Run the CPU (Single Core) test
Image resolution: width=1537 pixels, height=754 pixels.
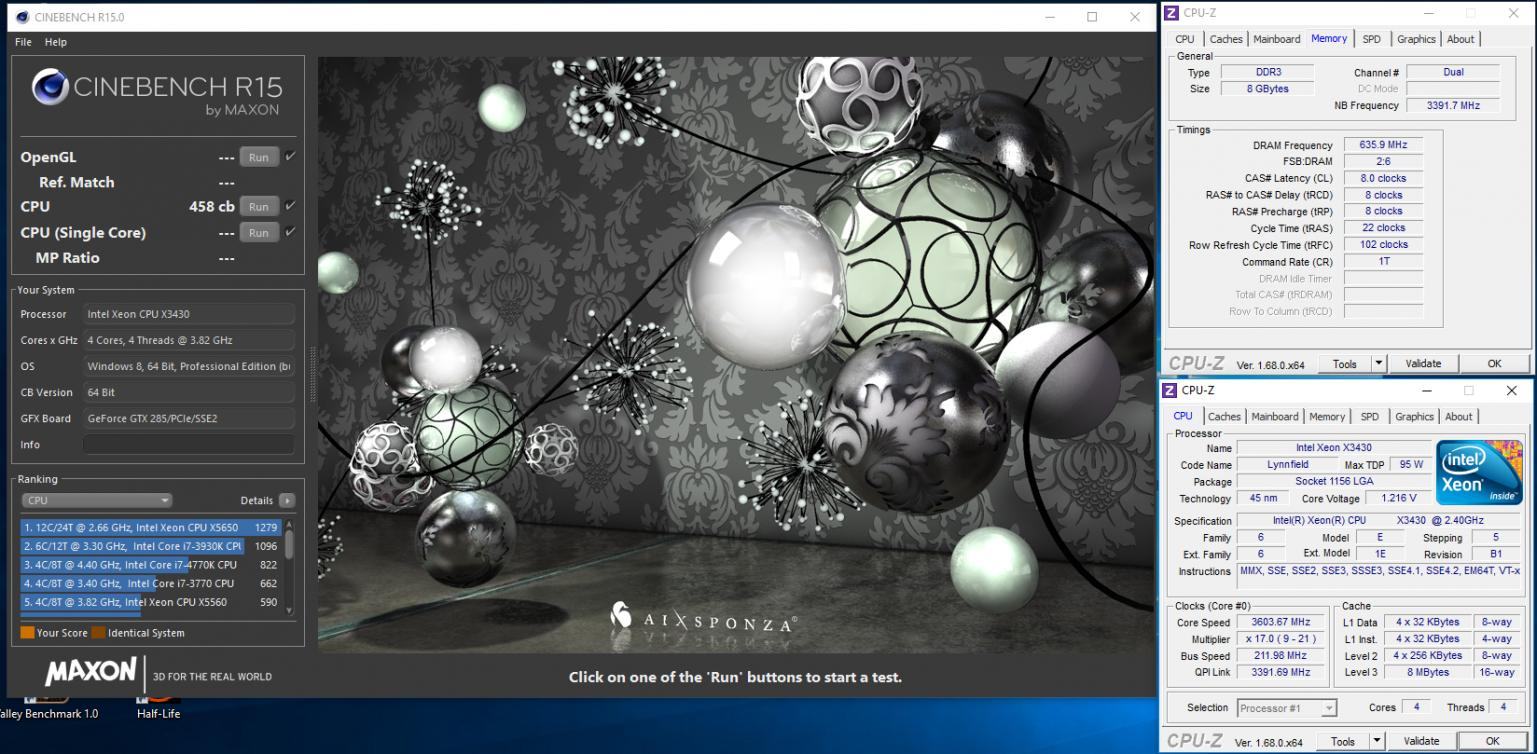click(x=259, y=232)
